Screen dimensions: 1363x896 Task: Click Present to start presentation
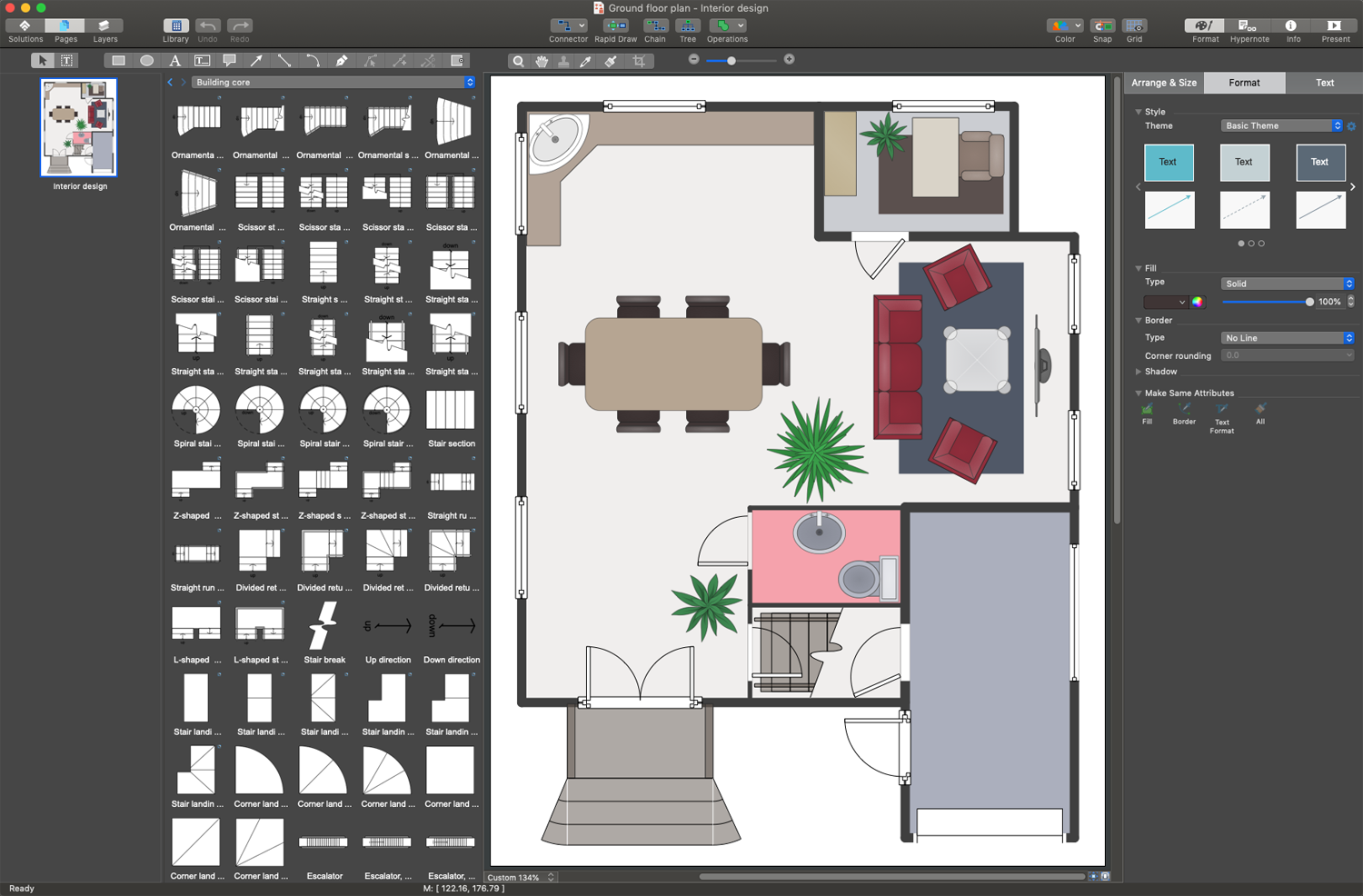[x=1334, y=26]
